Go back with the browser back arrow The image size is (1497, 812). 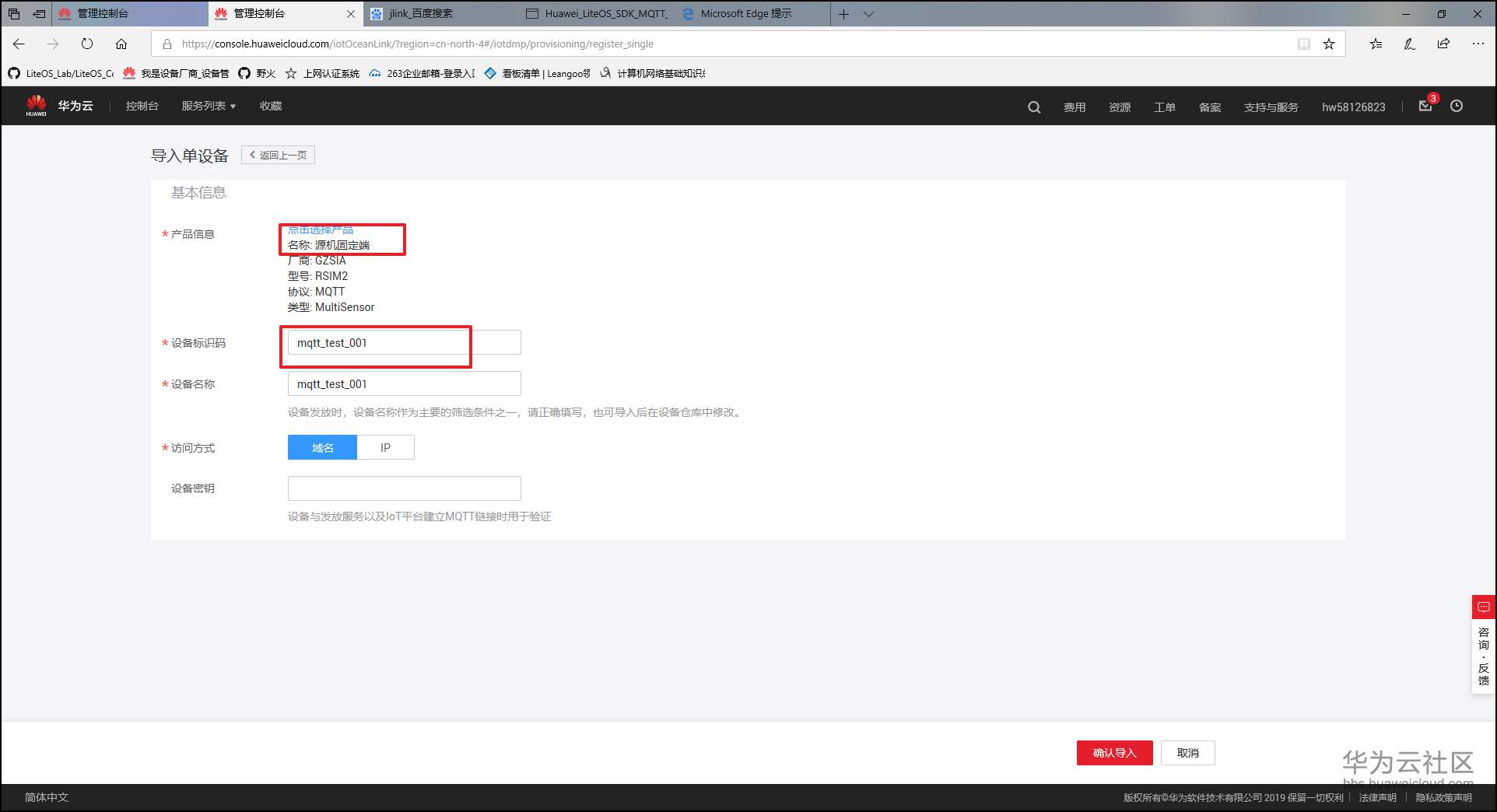click(x=19, y=44)
